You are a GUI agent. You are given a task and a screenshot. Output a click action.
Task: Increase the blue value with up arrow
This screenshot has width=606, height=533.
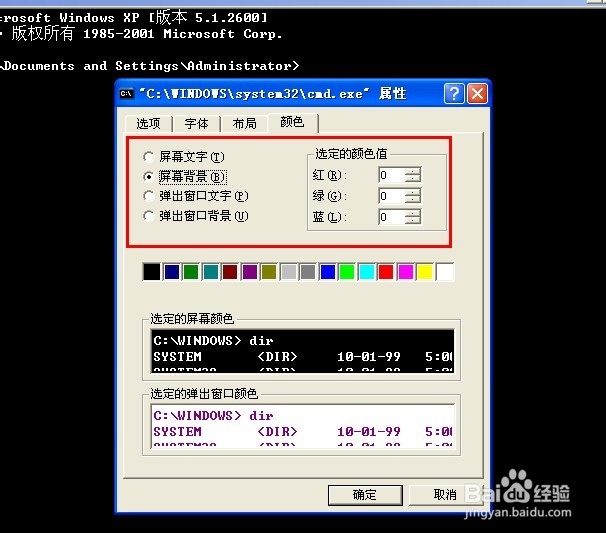click(x=413, y=213)
